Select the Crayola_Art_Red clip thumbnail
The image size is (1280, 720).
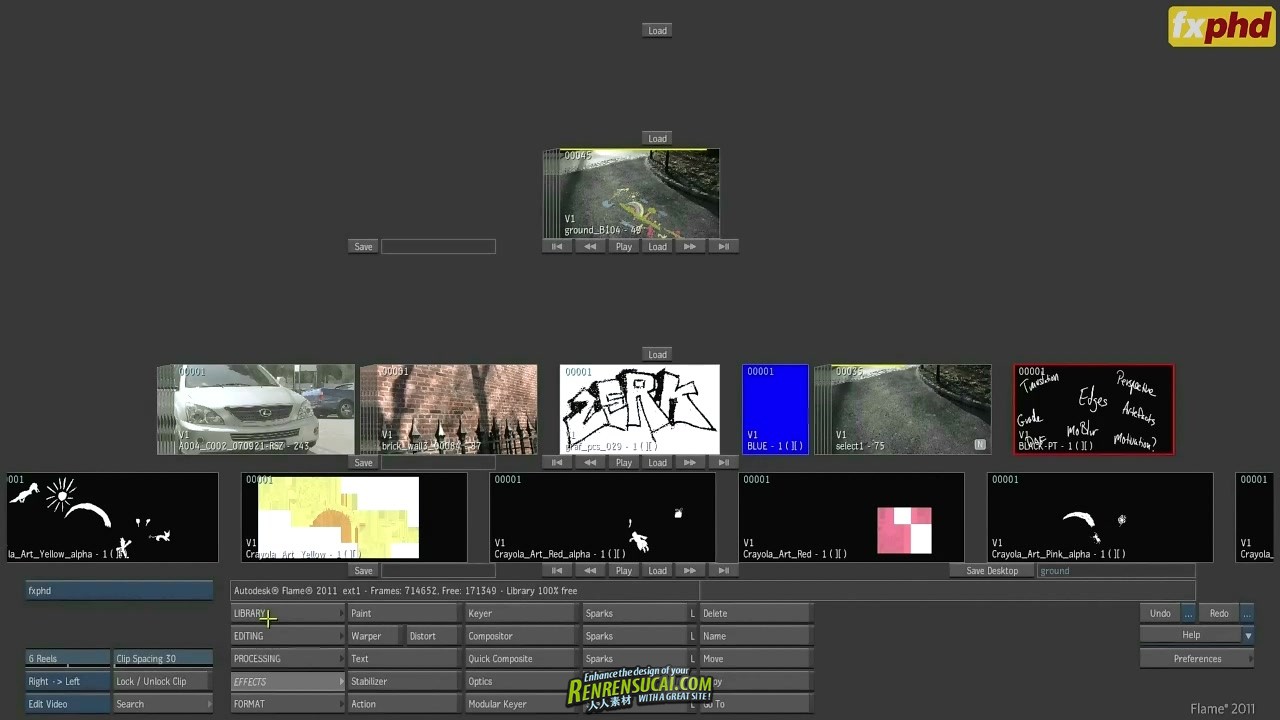pos(851,517)
